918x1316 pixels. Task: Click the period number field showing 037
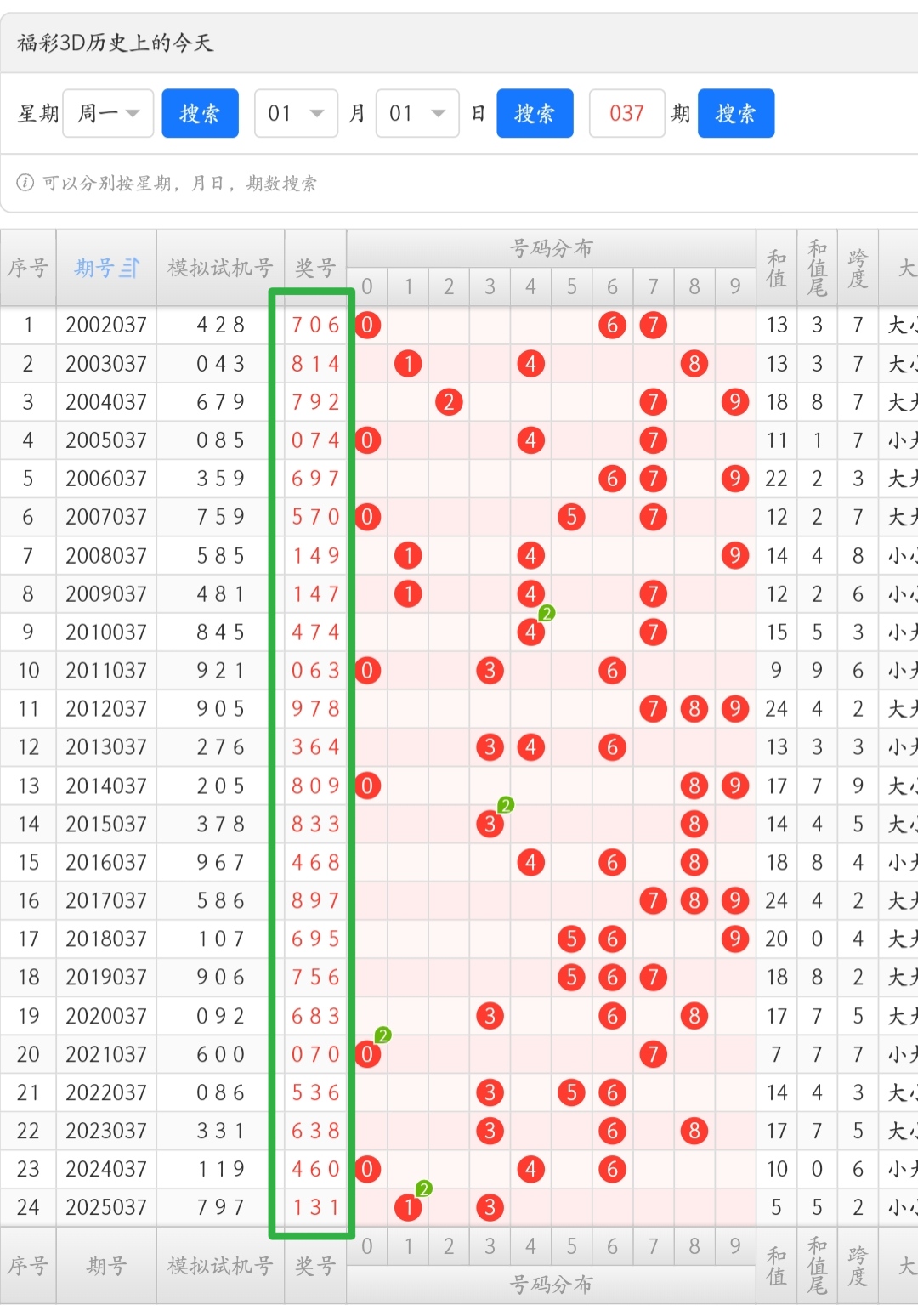(626, 113)
